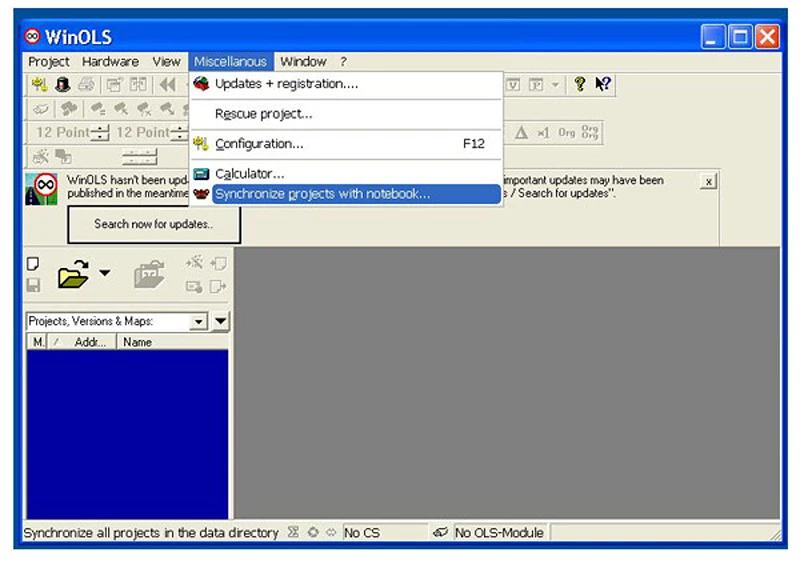The image size is (800, 564).
Task: Click No OLS-Module status text
Action: tap(499, 533)
